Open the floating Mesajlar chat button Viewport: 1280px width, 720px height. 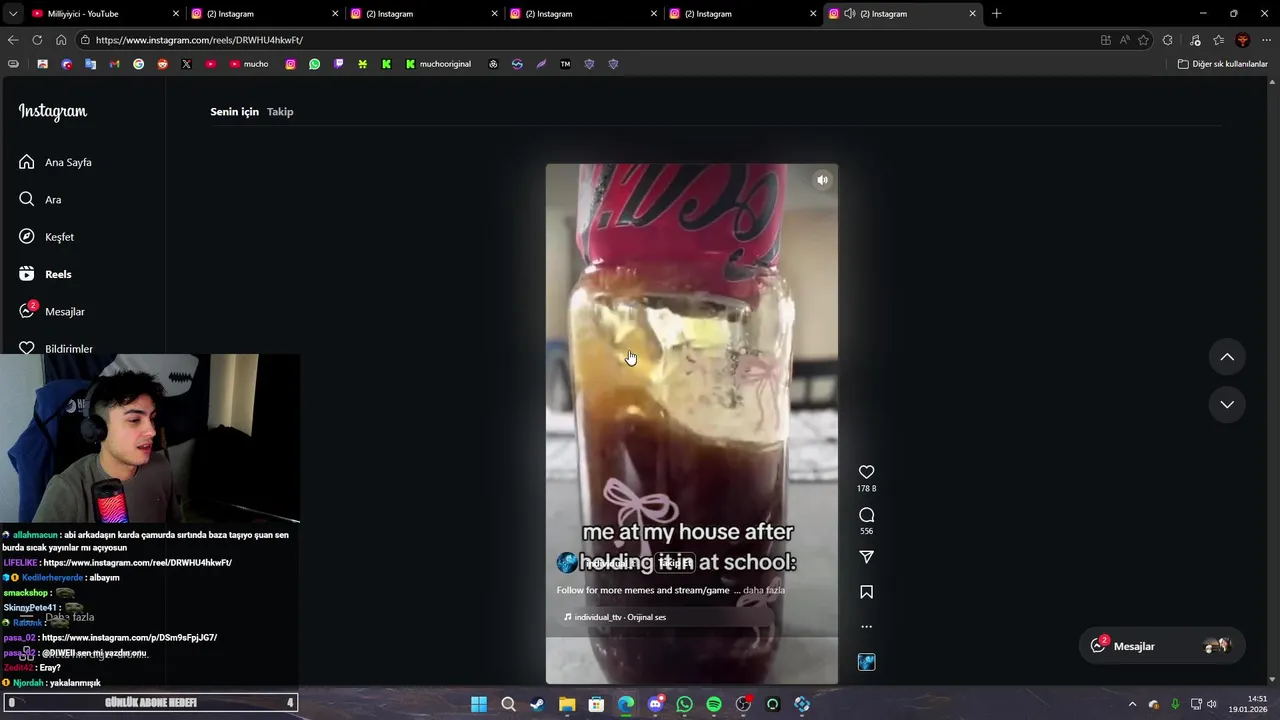pos(1162,646)
